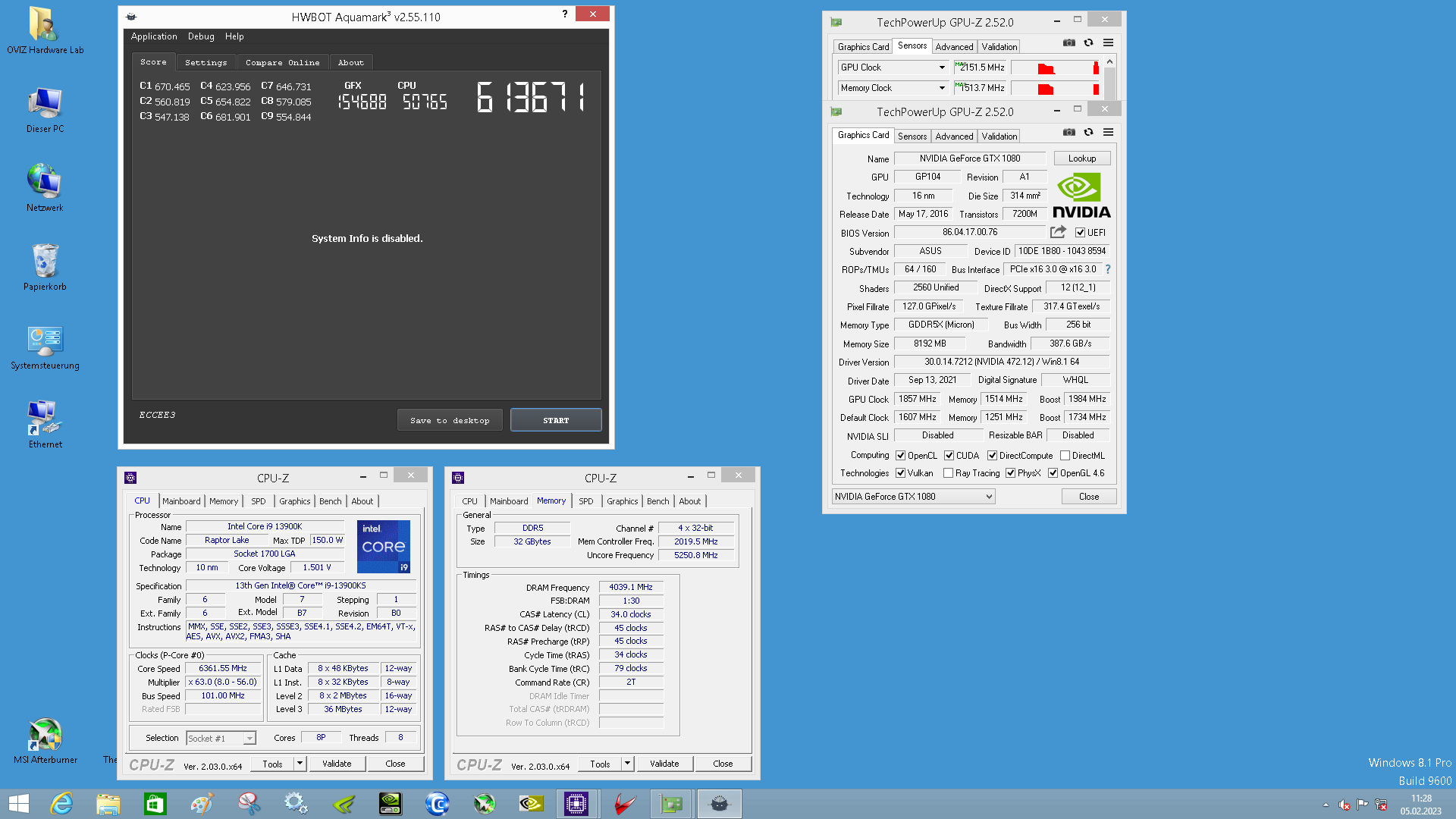
Task: Open the SPD tab in the Memory-tab CPU-Z window
Action: [586, 501]
